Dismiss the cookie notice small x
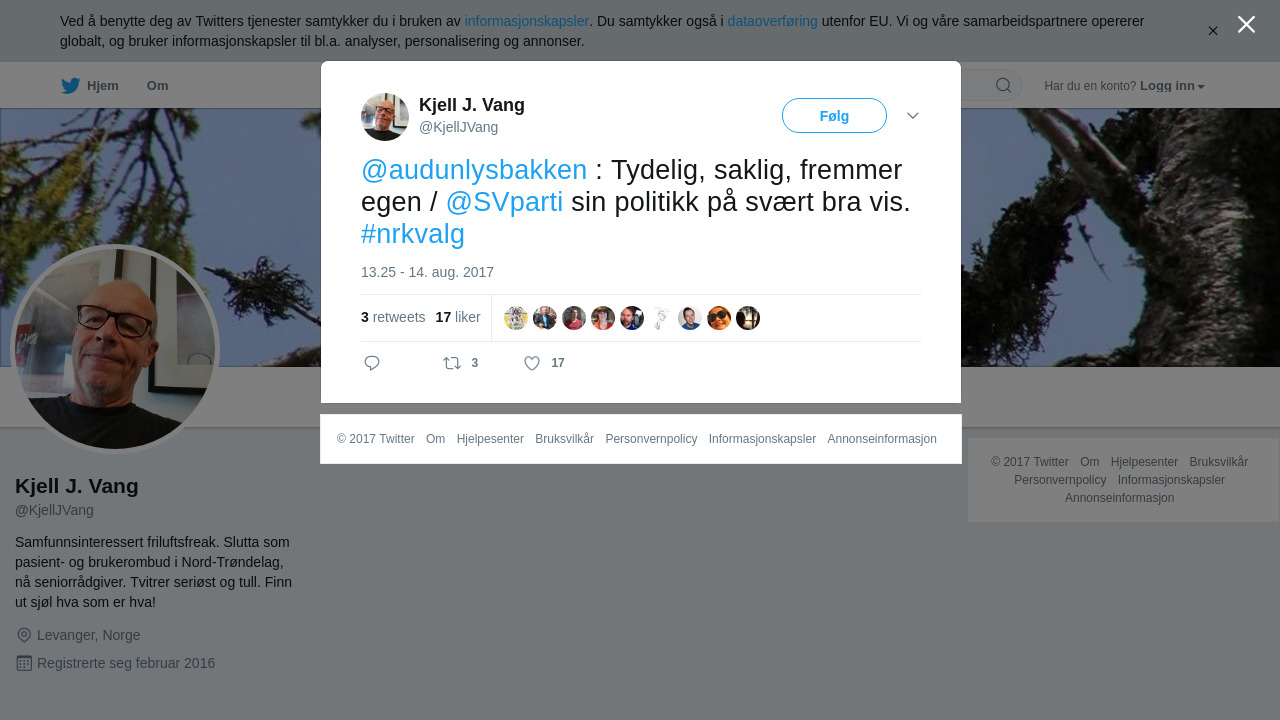The height and width of the screenshot is (720, 1280). tap(1213, 31)
